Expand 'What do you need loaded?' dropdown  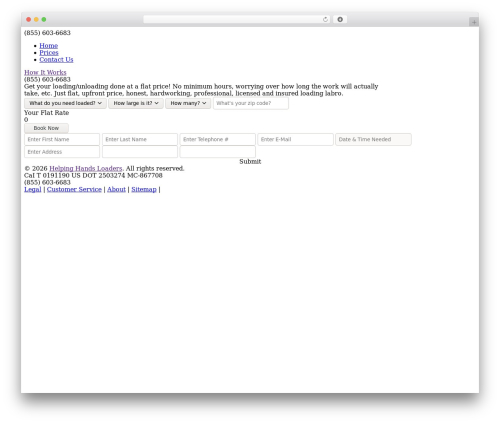65,103
